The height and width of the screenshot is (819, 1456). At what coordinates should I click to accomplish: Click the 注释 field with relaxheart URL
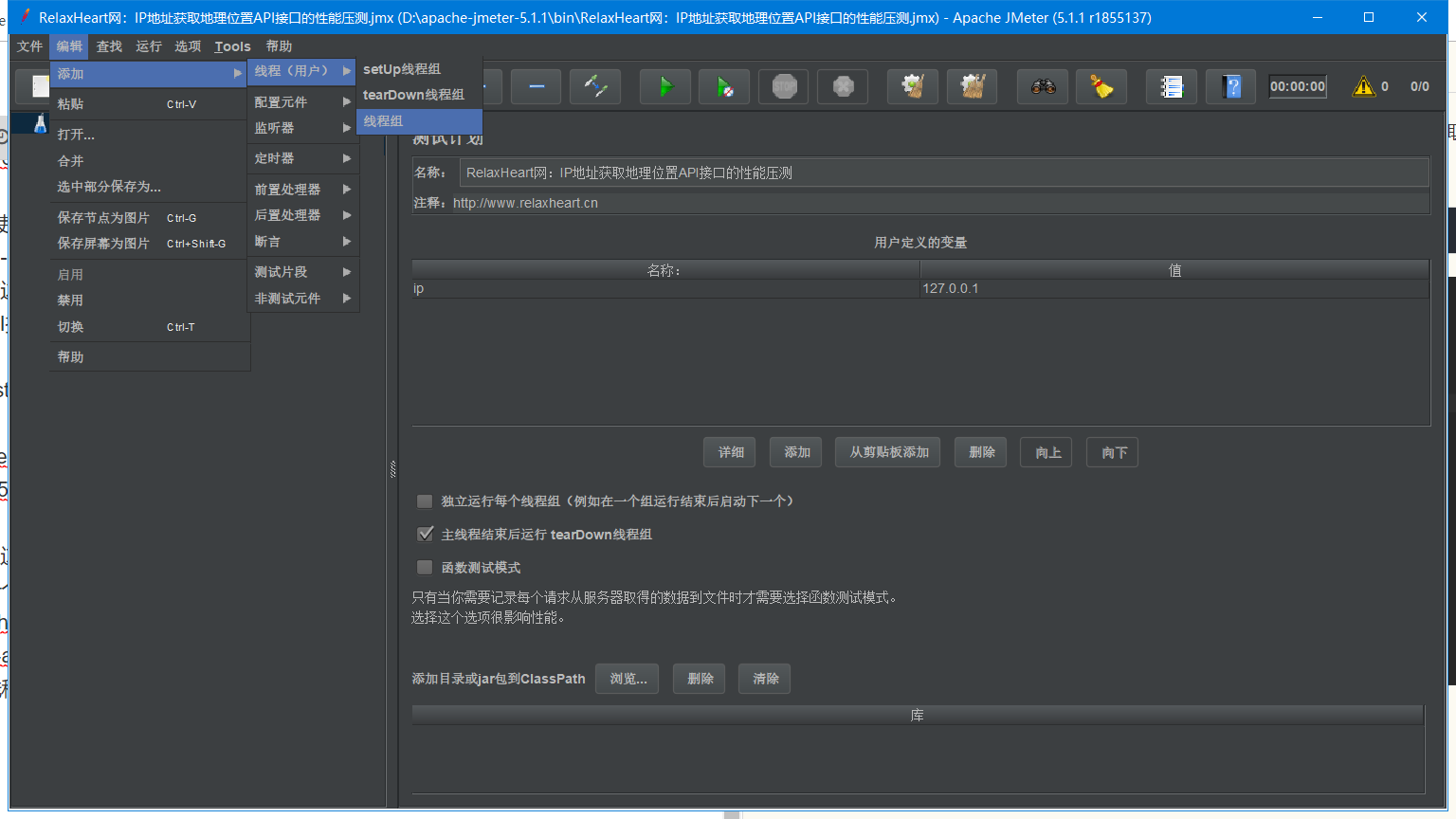tap(939, 203)
